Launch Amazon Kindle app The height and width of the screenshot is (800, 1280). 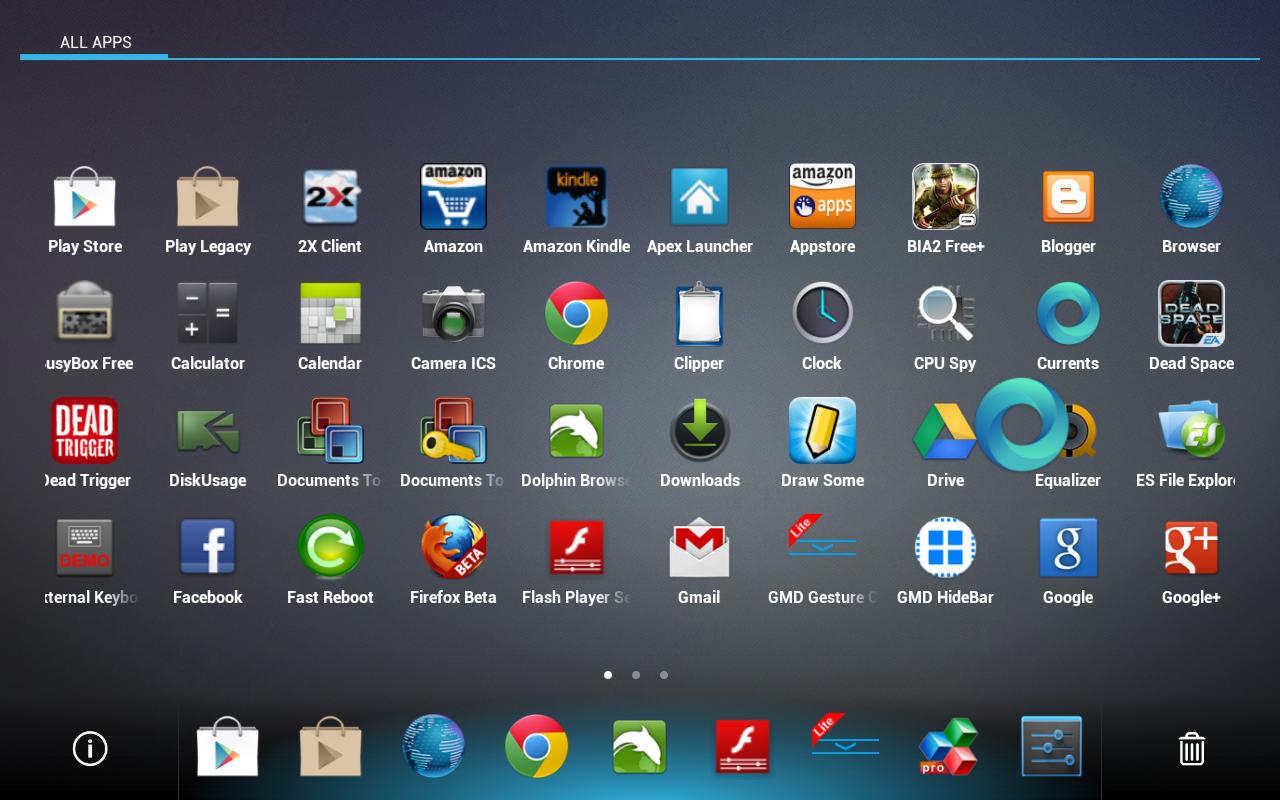(576, 197)
